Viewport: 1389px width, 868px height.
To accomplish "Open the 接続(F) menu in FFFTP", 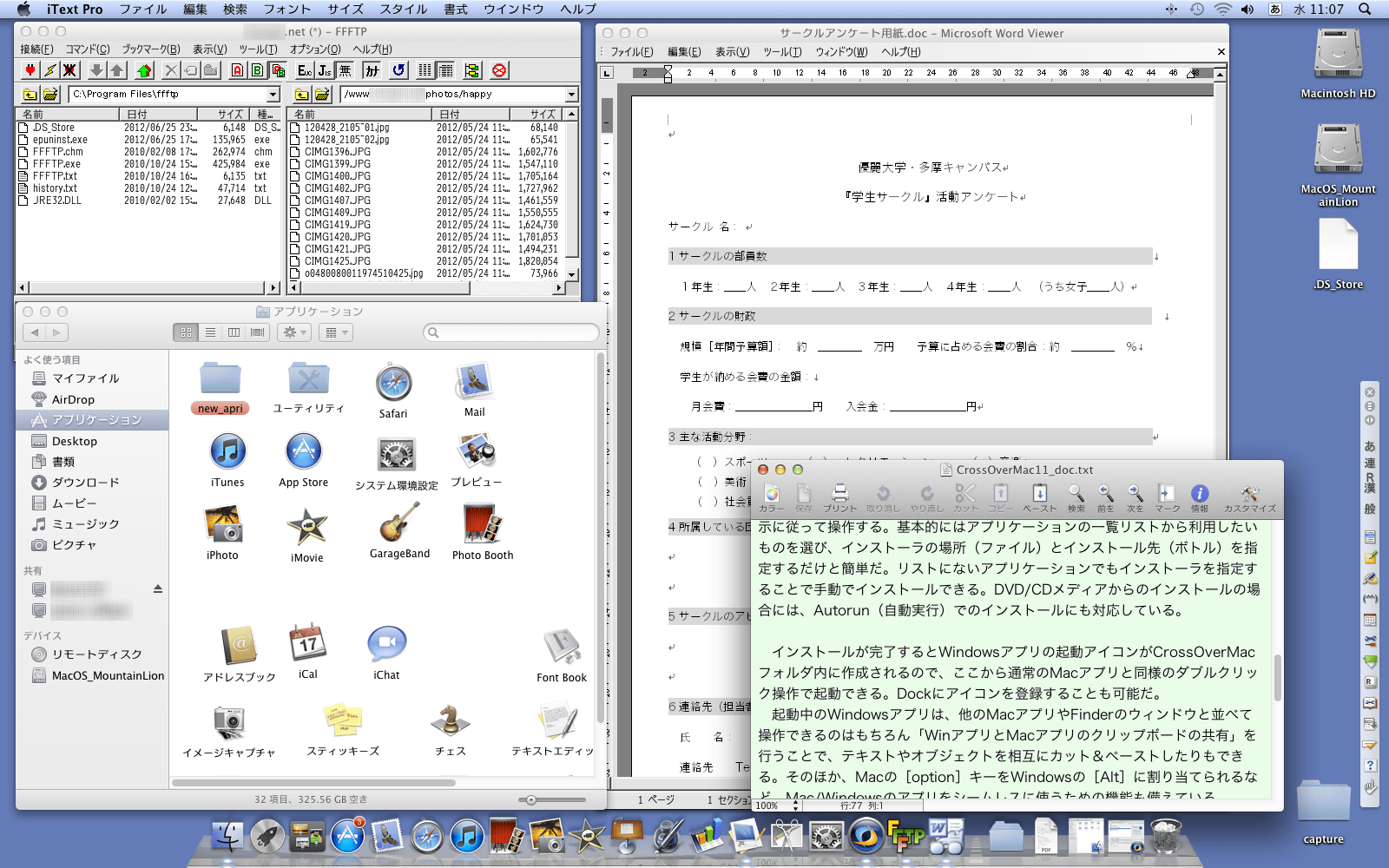I will (x=36, y=49).
